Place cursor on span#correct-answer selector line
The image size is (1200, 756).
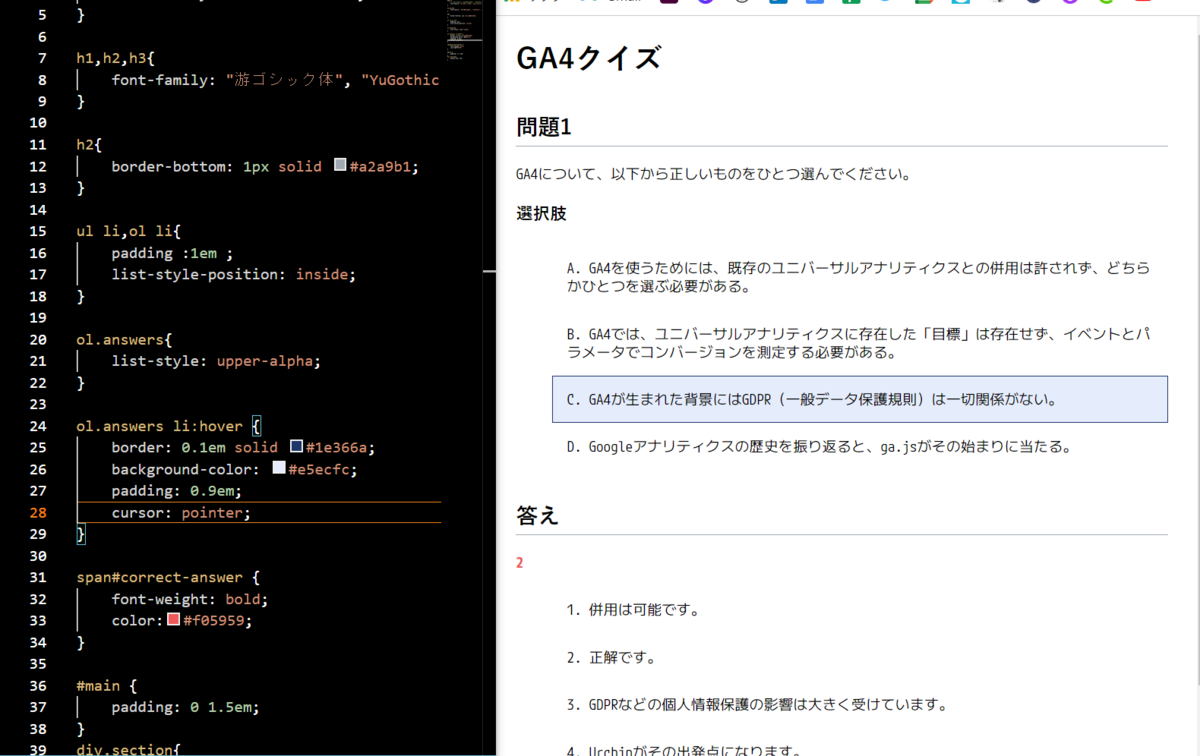coord(168,578)
